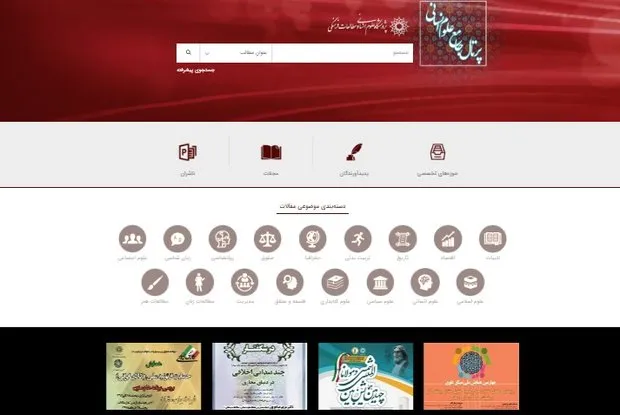The width and height of the screenshot is (620, 415).
Task: Select the law category scales icon
Action: (x=268, y=239)
